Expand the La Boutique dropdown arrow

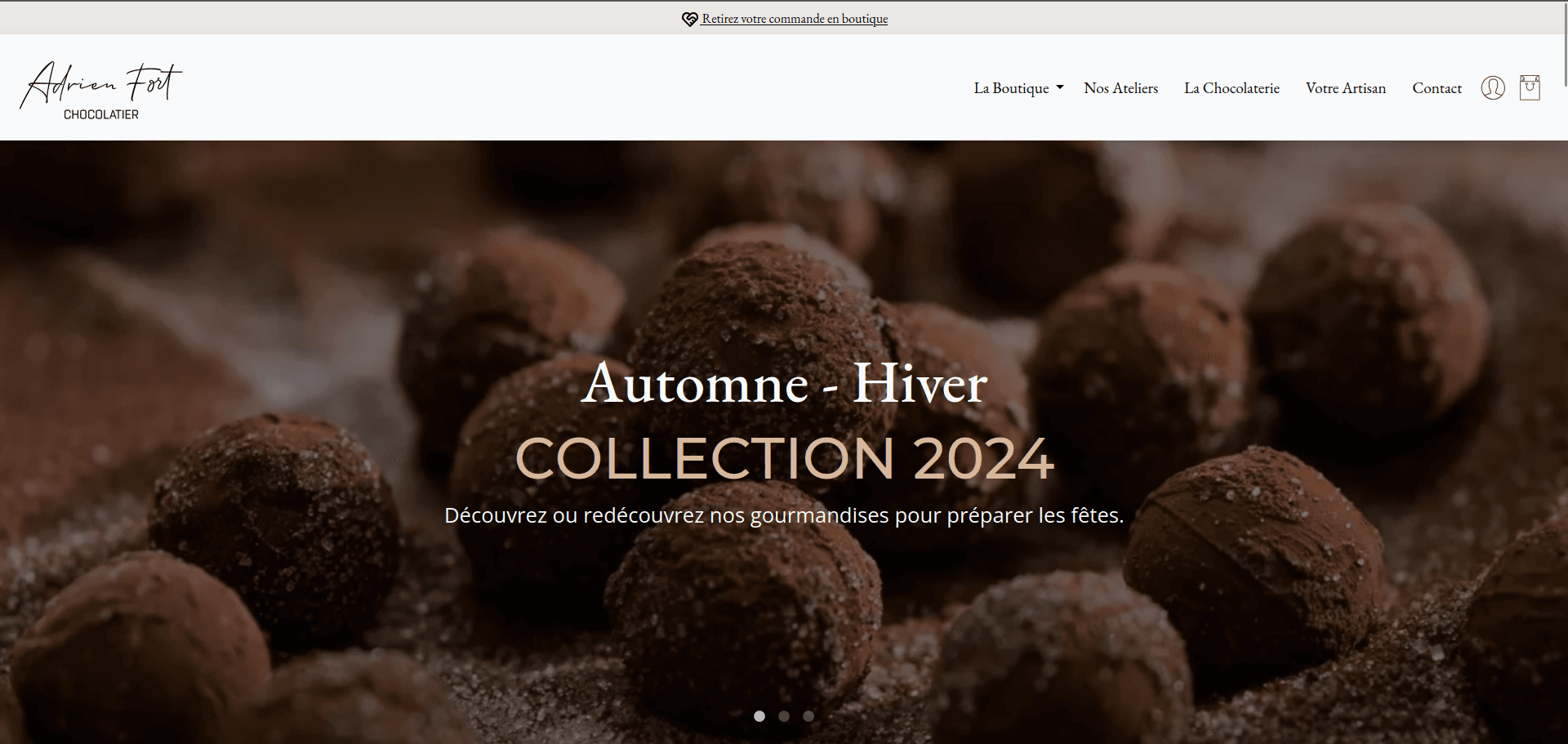click(x=1060, y=87)
